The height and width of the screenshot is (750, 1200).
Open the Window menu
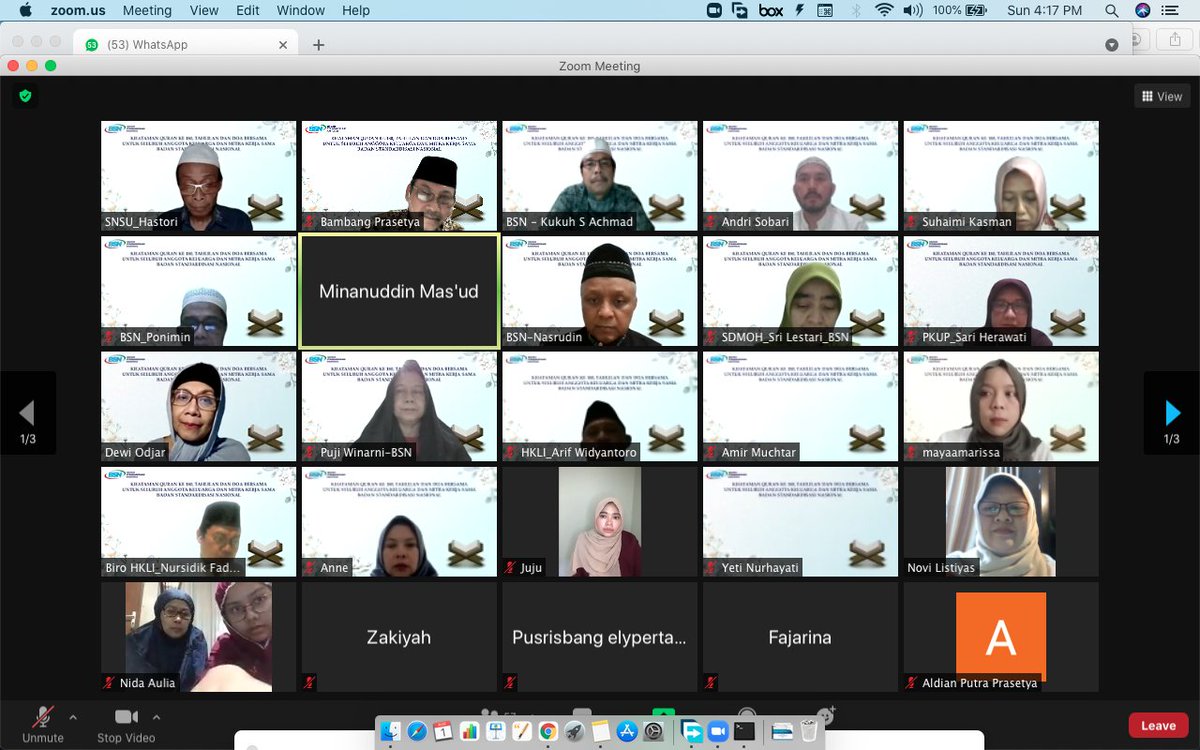[x=300, y=10]
